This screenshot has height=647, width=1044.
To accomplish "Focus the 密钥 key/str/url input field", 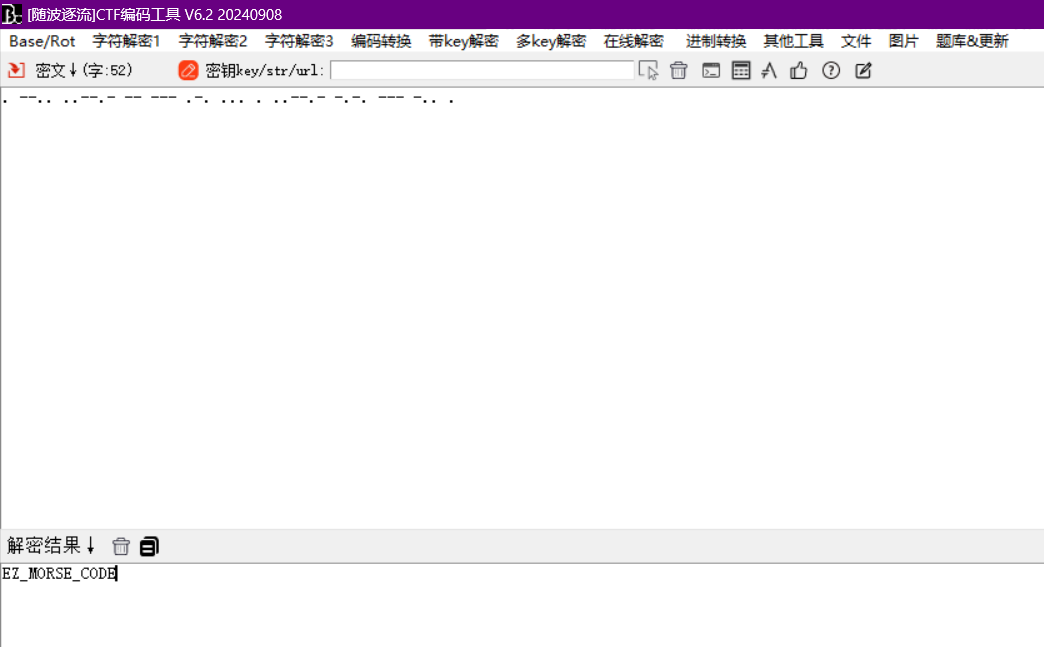I will 482,71.
